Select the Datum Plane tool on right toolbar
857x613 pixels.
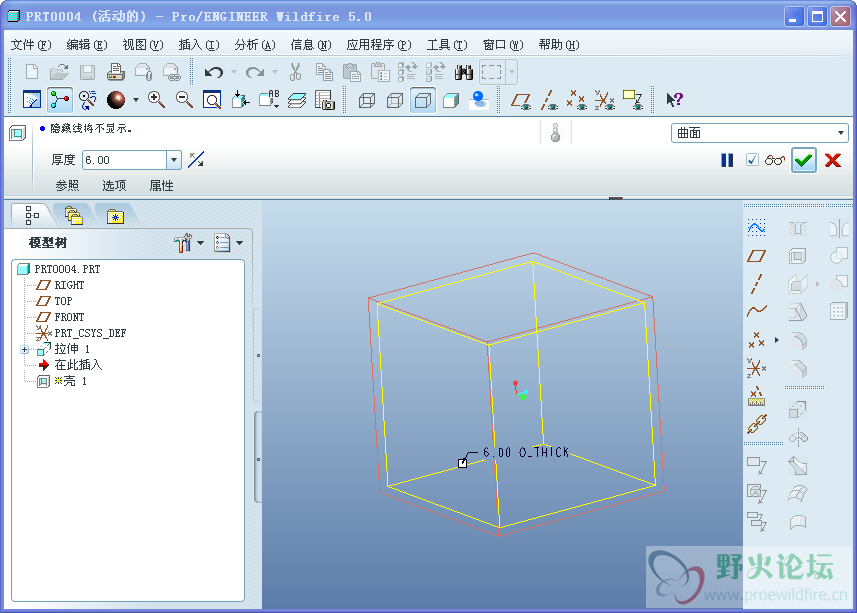tap(756, 256)
